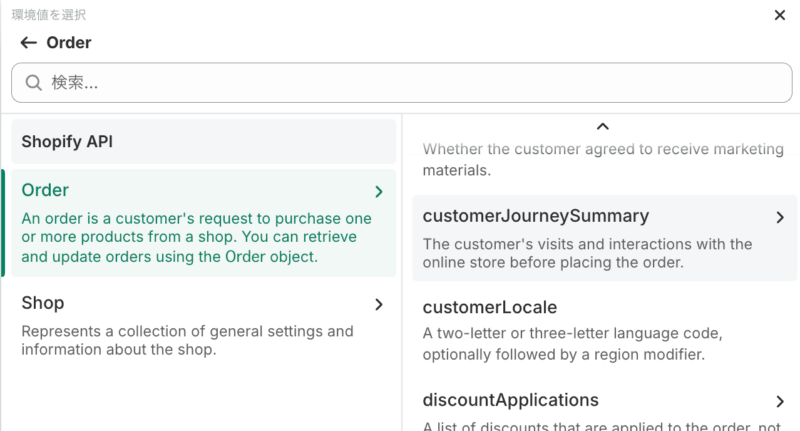Open the Shop item in the left list

click(204, 324)
